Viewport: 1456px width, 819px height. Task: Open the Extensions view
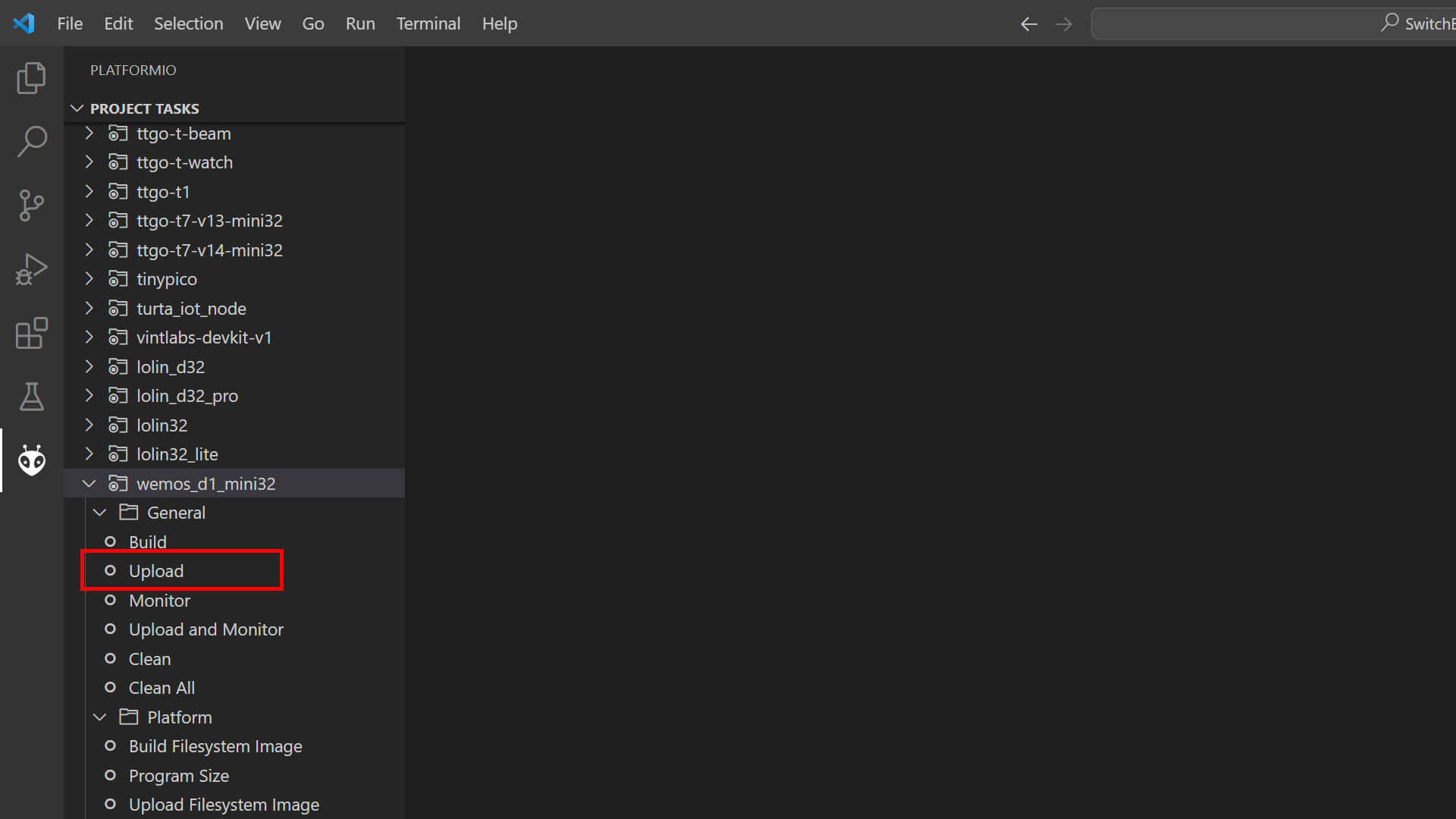tap(31, 333)
